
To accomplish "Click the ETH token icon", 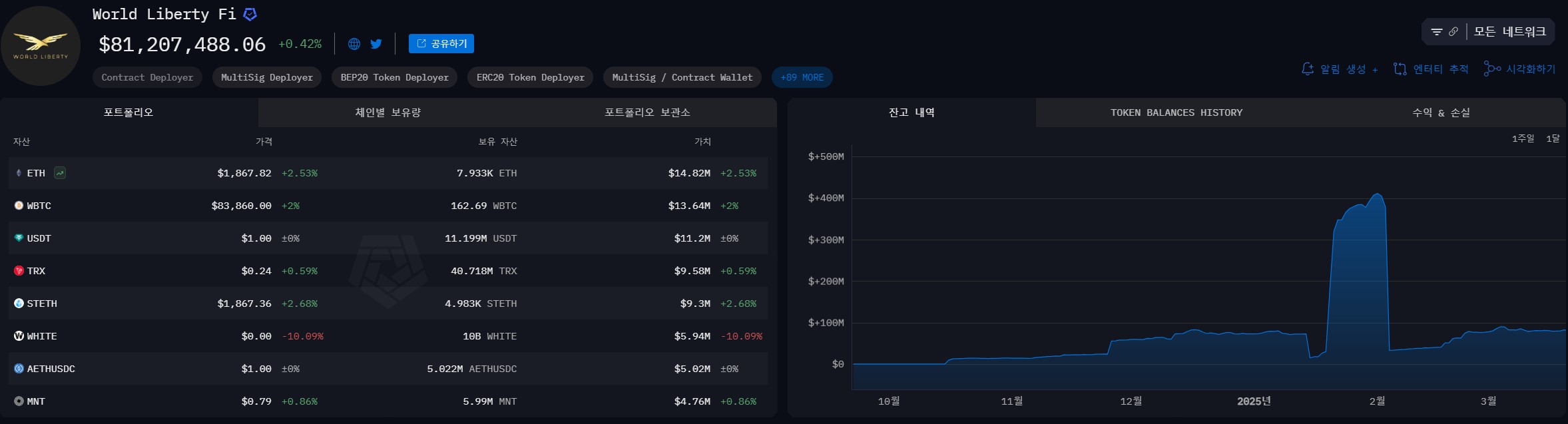I will tap(19, 173).
